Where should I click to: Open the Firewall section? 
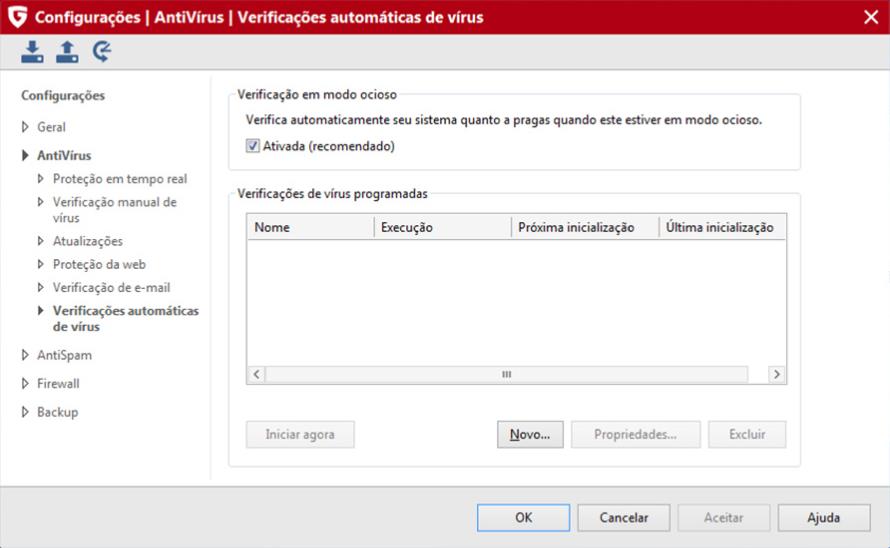tap(58, 383)
